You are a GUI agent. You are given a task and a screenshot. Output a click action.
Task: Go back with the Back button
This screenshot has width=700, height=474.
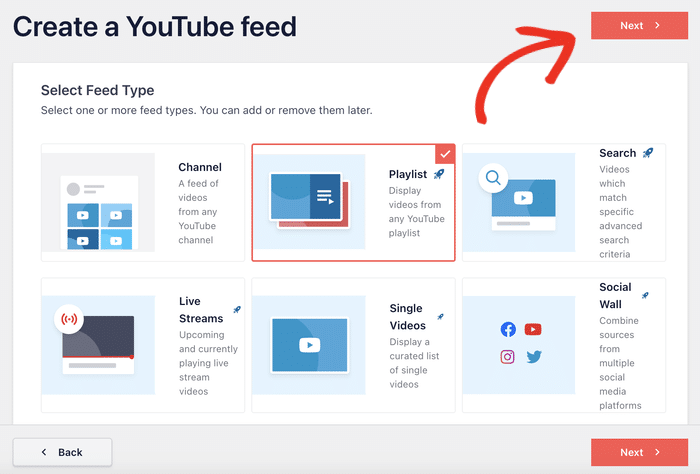pos(62,452)
